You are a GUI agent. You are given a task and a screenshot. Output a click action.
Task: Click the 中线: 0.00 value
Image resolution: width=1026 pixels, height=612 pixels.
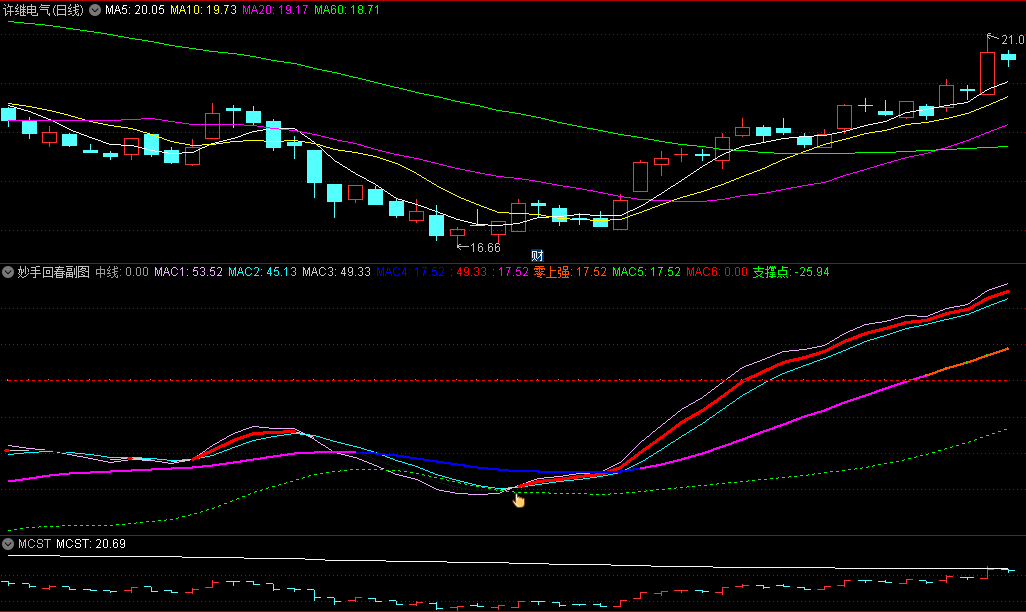tap(122, 272)
